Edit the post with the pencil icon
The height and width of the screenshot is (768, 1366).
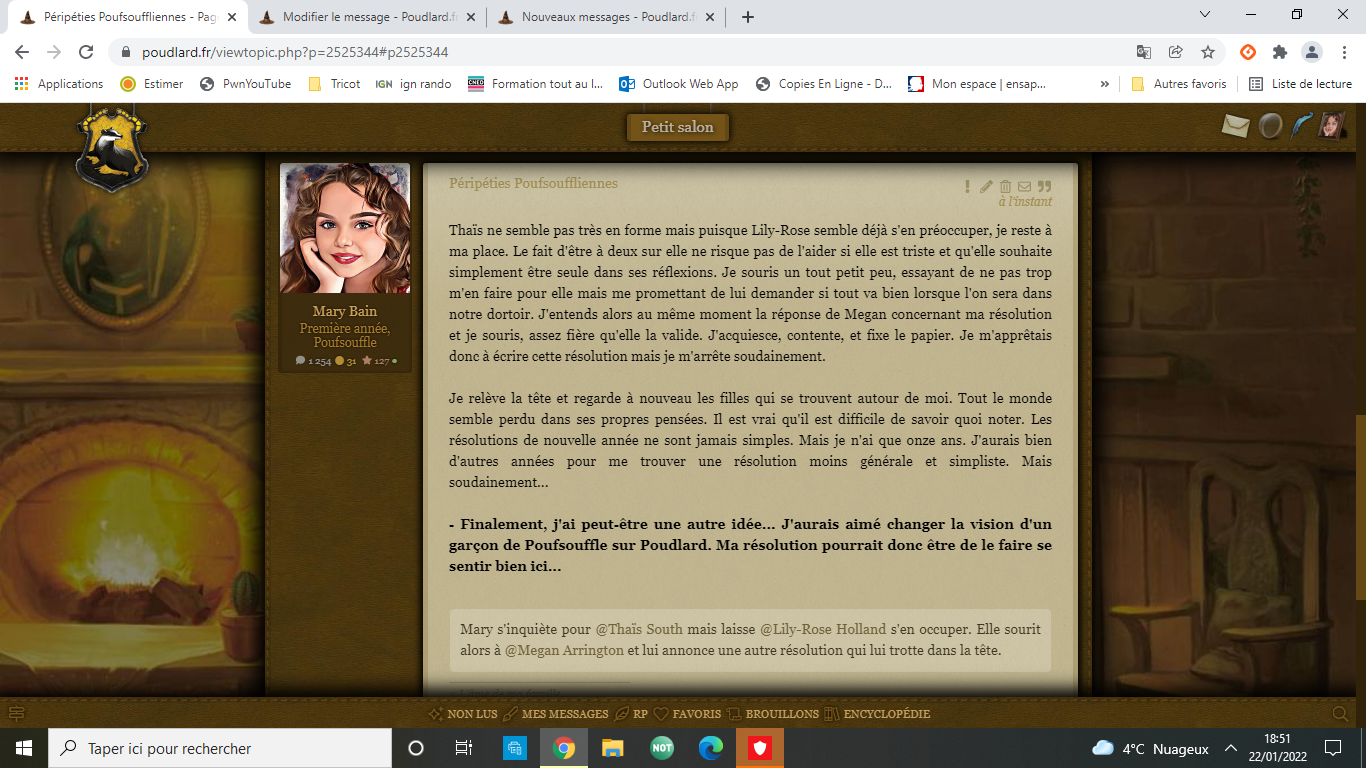click(x=986, y=186)
